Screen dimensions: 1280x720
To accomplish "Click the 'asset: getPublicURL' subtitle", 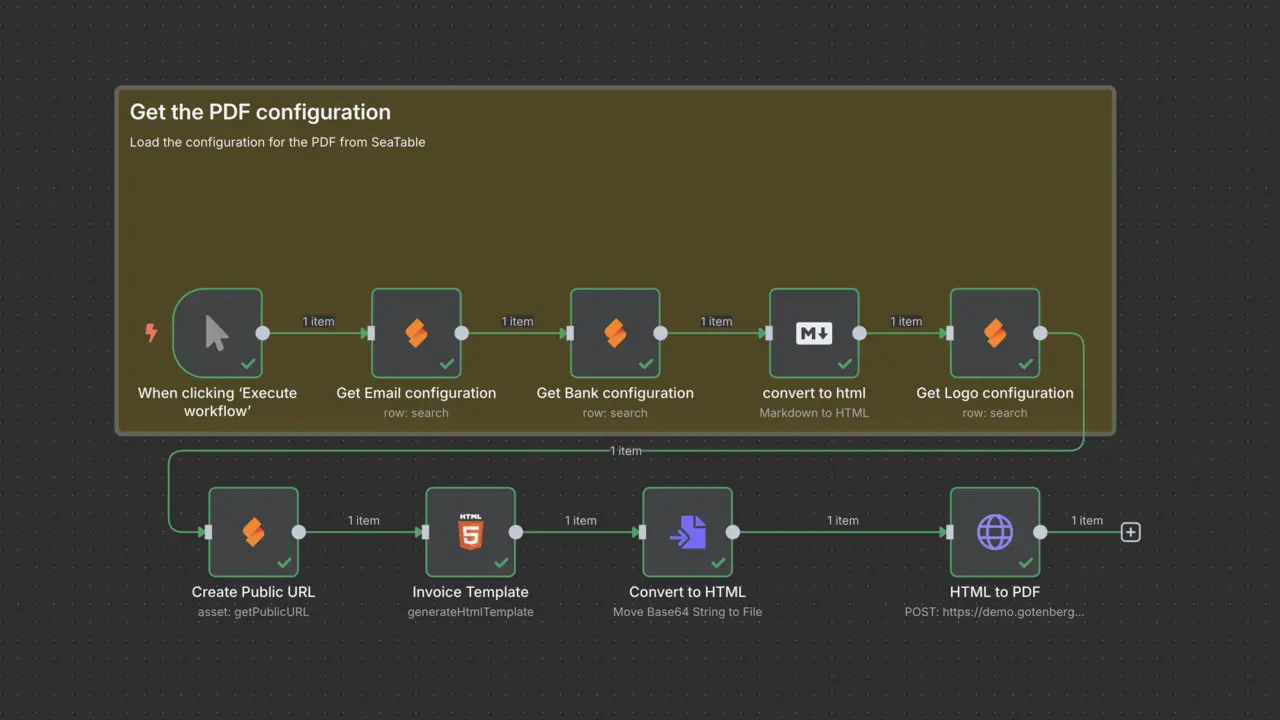I will pos(253,612).
